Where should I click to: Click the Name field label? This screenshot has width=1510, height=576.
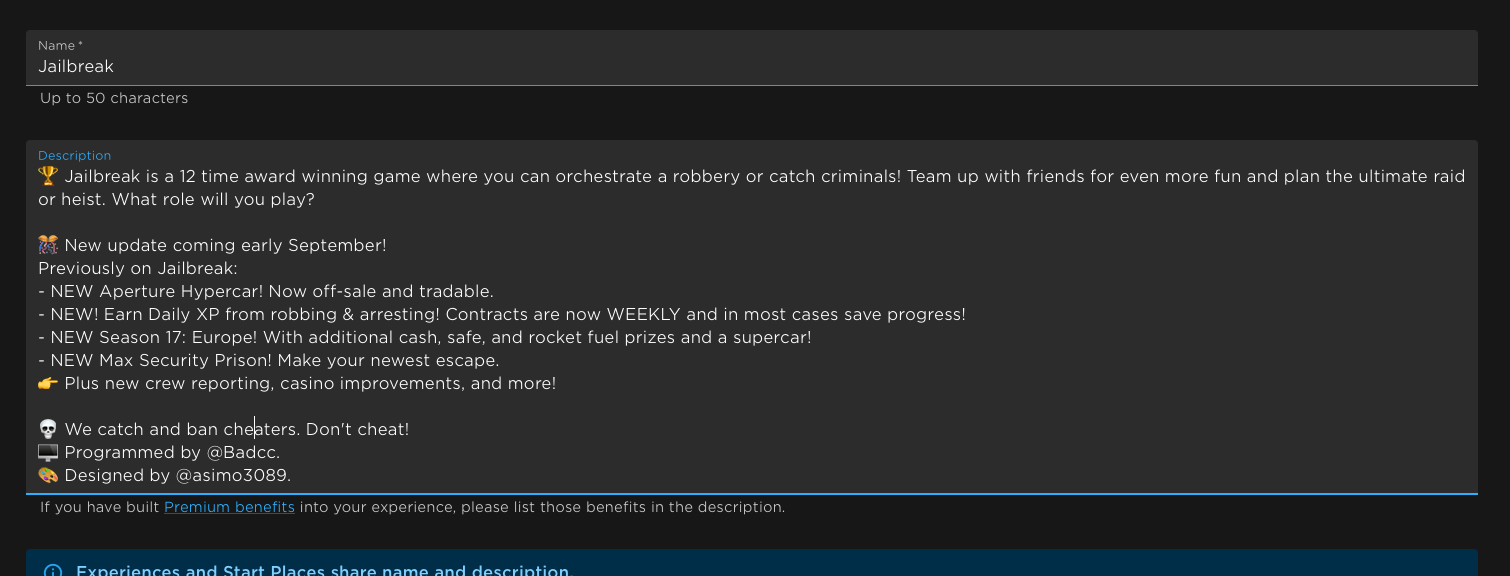[x=55, y=45]
